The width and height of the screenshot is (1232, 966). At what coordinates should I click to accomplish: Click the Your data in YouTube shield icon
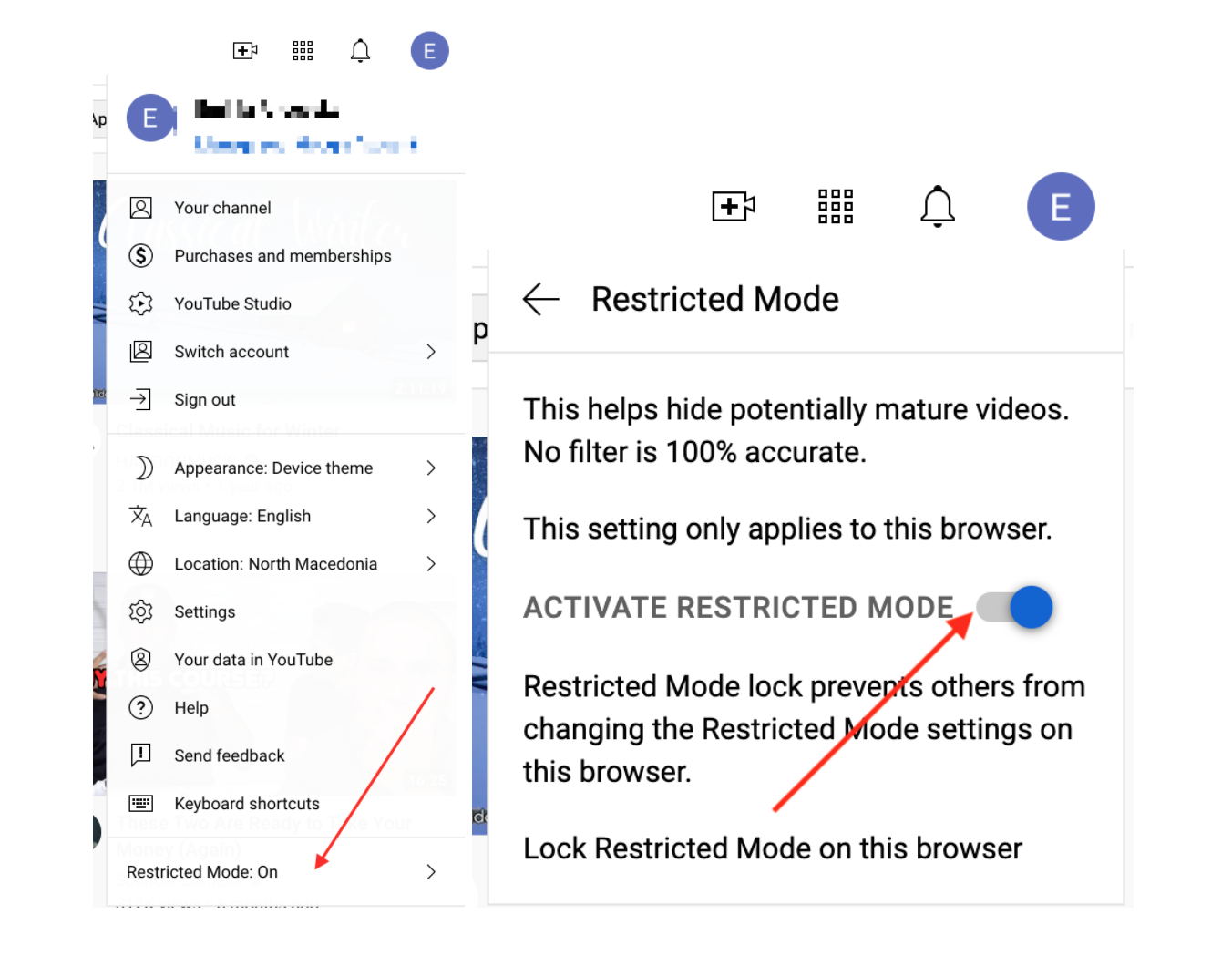(x=141, y=660)
